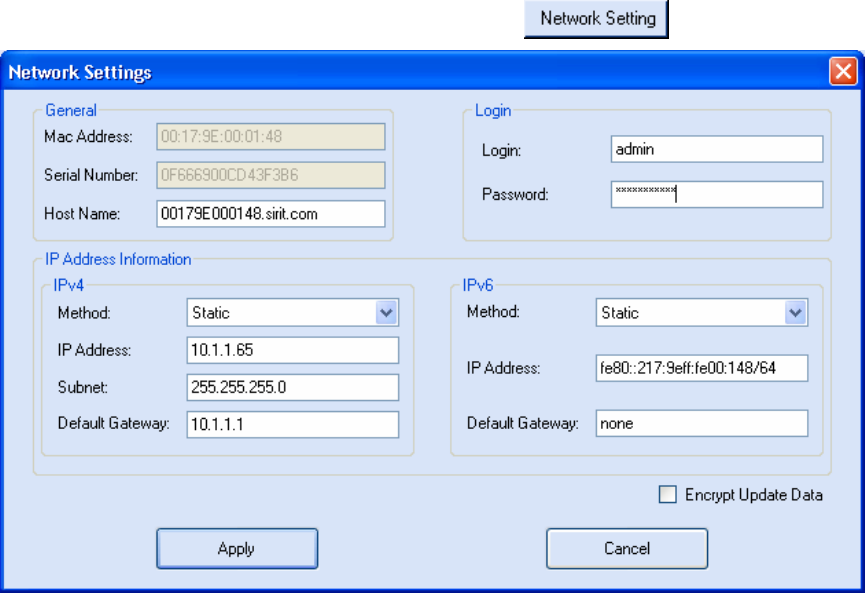Image resolution: width=865 pixels, height=593 pixels.
Task: Click the IPv6 IP Address field
Action: (x=702, y=368)
